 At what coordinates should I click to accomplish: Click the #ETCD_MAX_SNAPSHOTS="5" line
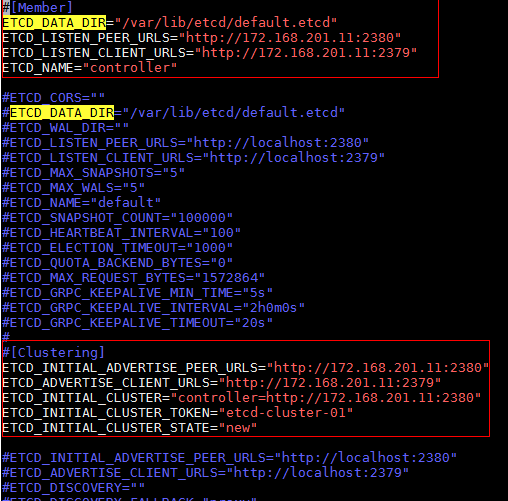click(x=93, y=173)
